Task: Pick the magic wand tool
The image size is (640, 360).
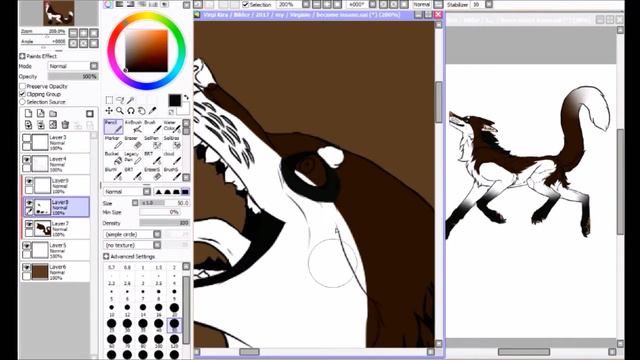Action: [131, 100]
